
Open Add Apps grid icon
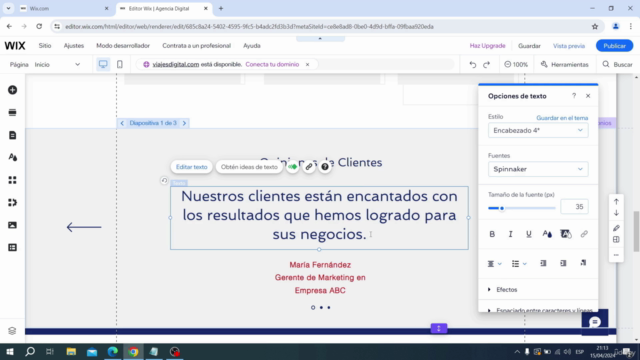[12, 180]
